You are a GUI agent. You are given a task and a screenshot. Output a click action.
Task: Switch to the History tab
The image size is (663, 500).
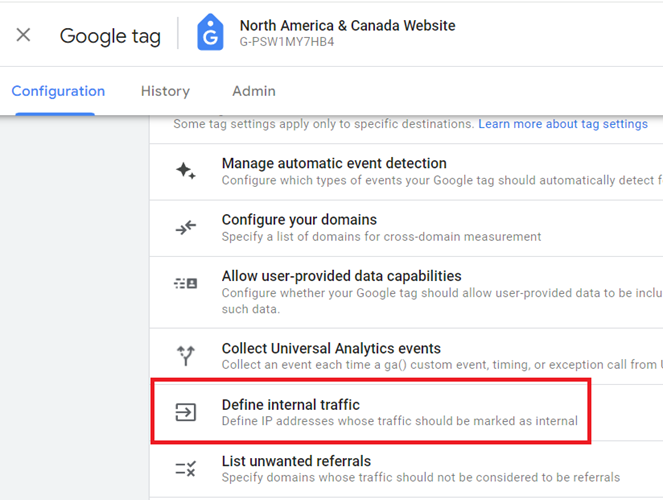(165, 91)
